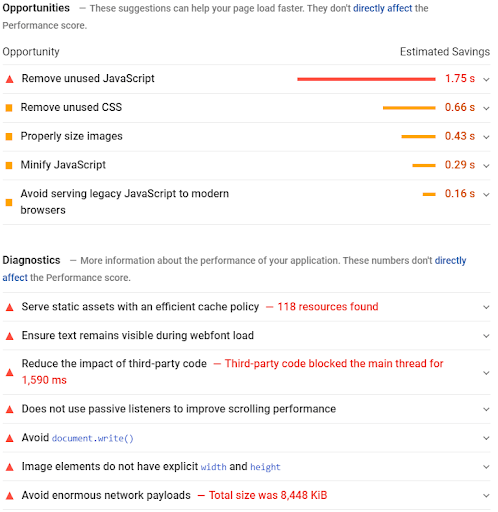Click red triangle beside Remove unused JavaScript

coord(10,79)
